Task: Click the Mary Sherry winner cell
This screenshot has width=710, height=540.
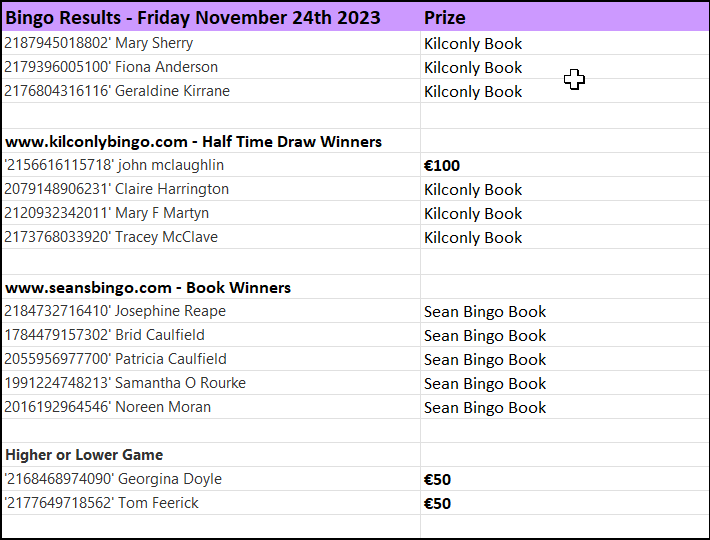Action: 211,43
